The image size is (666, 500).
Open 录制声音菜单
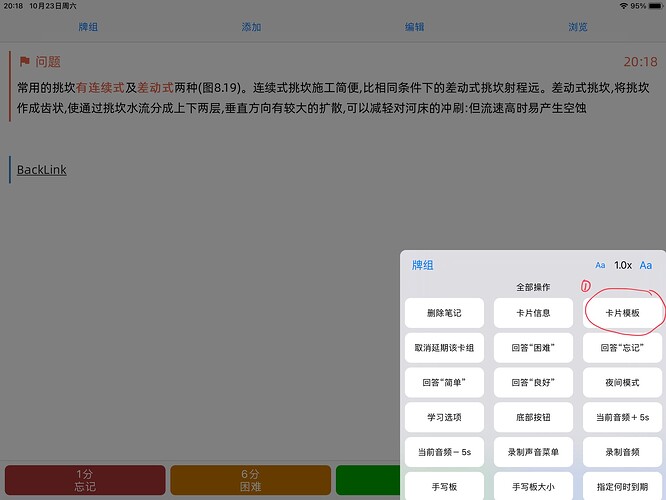[533, 452]
